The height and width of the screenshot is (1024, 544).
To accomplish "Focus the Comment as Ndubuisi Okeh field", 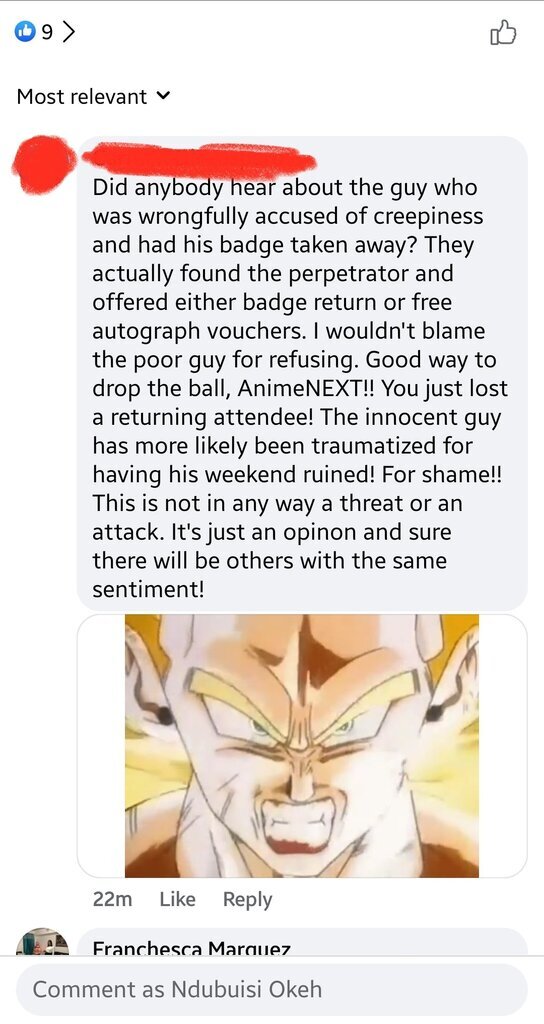I will coord(271,989).
